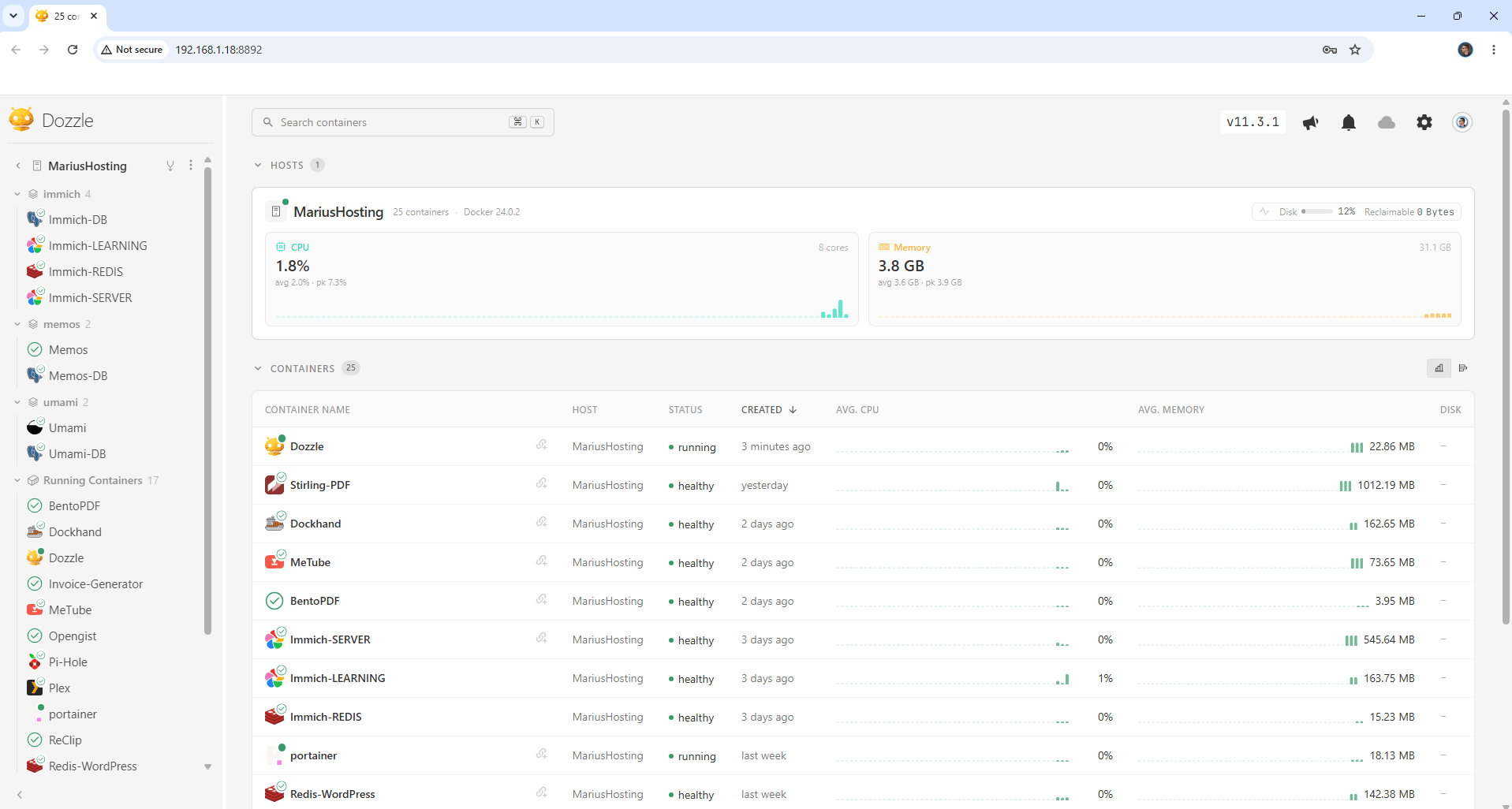Image resolution: width=1512 pixels, height=809 pixels.
Task: Bookmark this page with the star icon
Action: (x=1355, y=50)
